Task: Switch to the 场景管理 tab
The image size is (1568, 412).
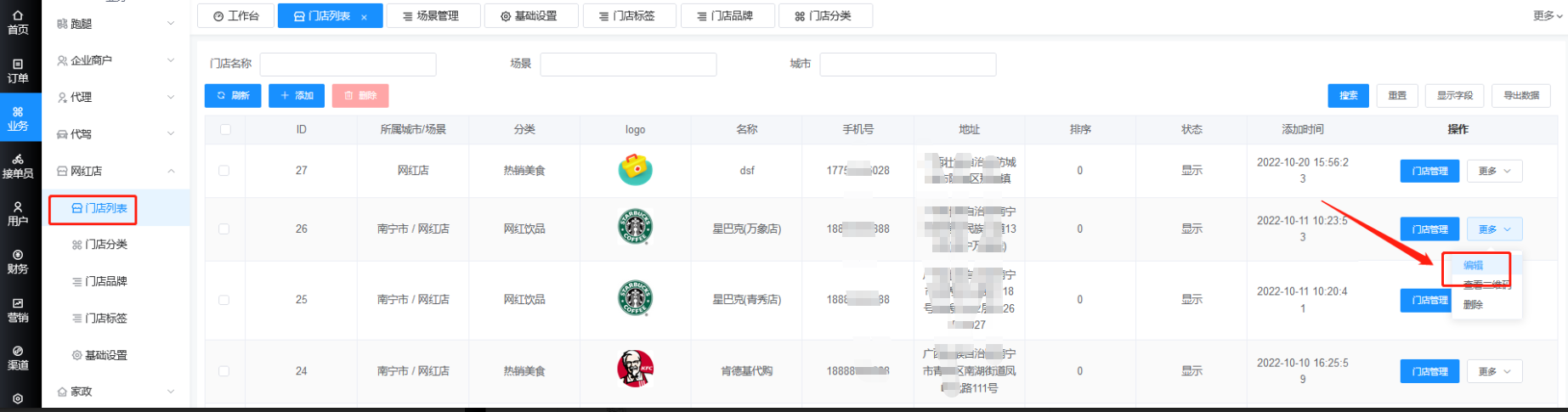Action: point(433,16)
